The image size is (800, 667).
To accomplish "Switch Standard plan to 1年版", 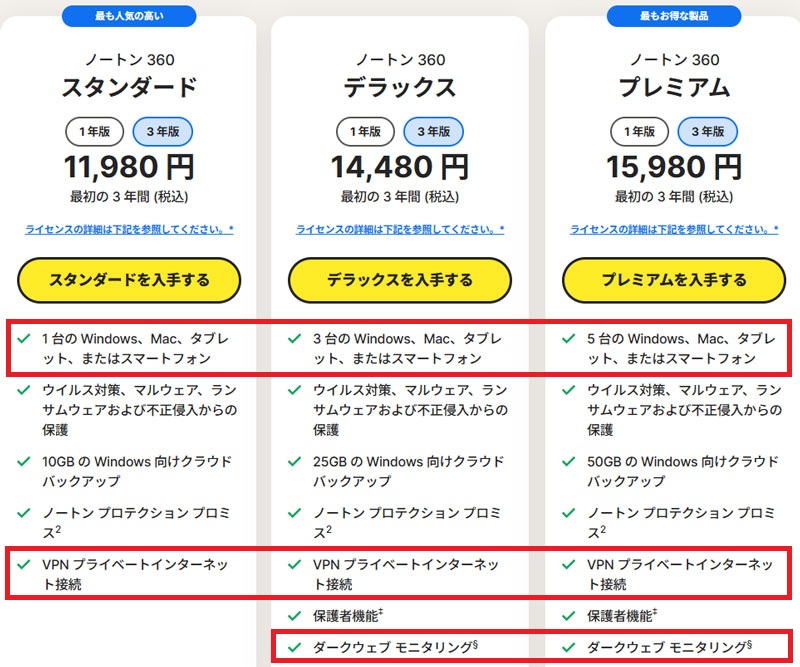I will (94, 131).
